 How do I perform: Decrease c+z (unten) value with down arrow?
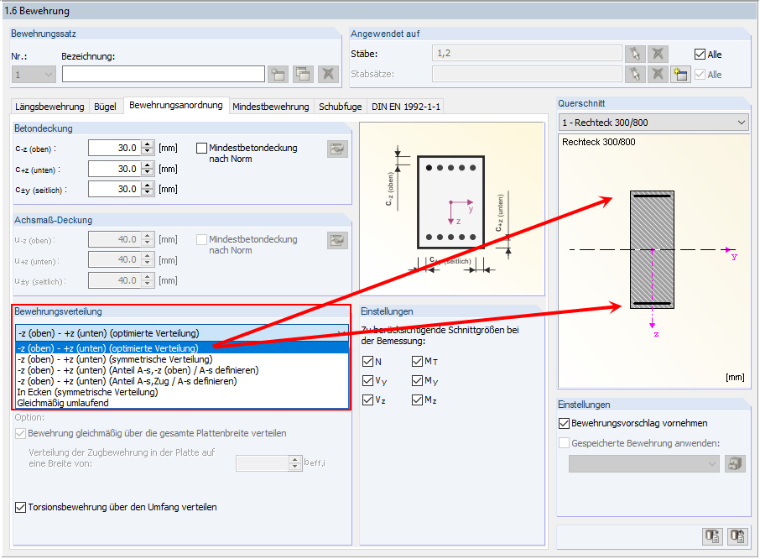[148, 173]
